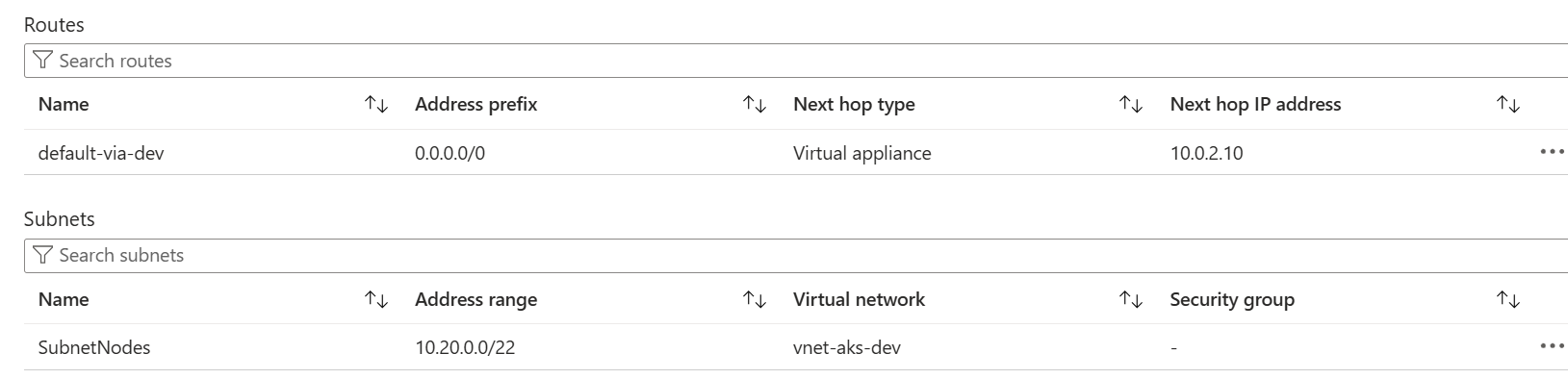Click the Next hop type column header
The height and width of the screenshot is (379, 1568).
(x=854, y=105)
